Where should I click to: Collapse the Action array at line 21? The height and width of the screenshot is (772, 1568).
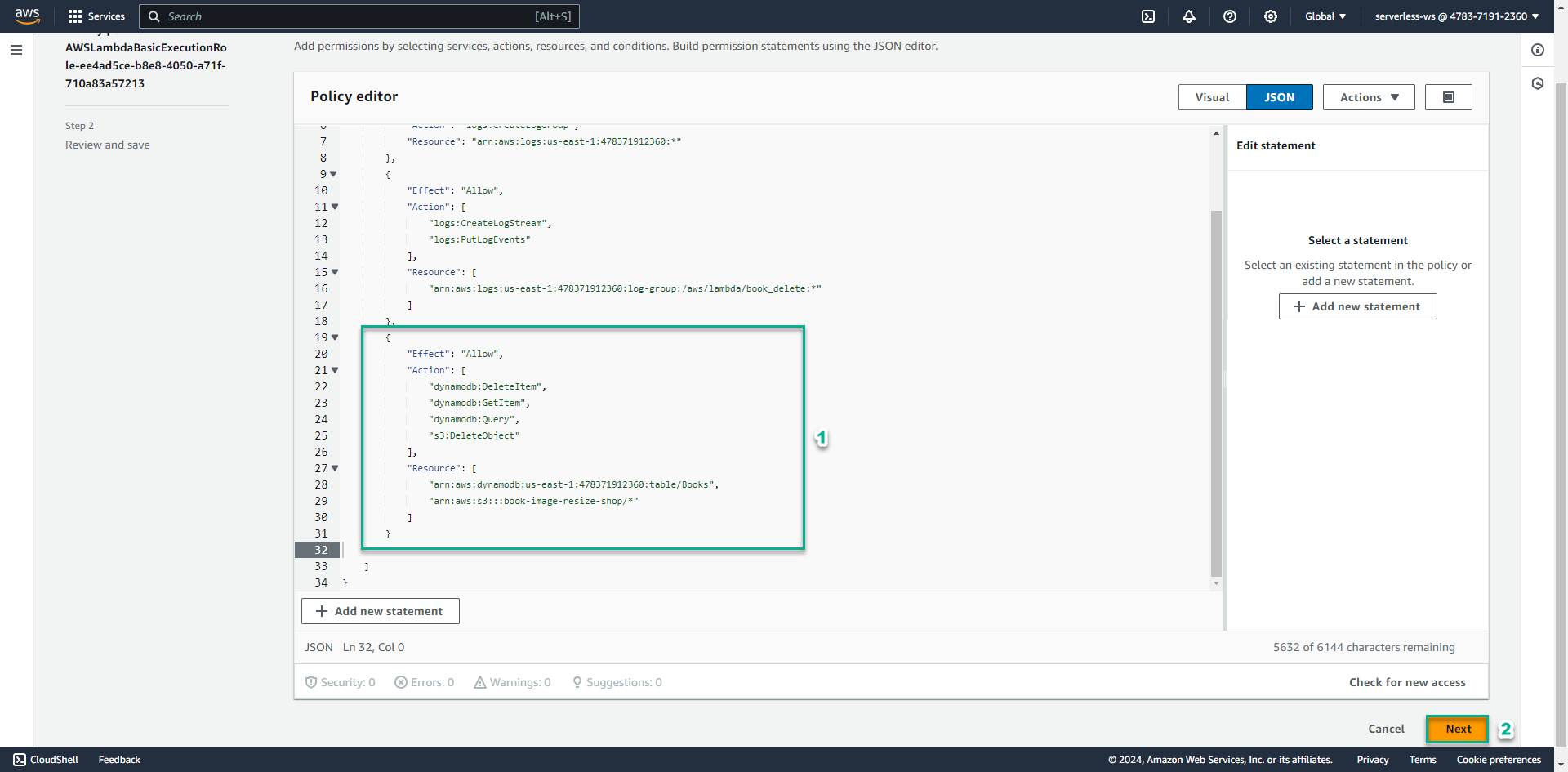pos(335,370)
